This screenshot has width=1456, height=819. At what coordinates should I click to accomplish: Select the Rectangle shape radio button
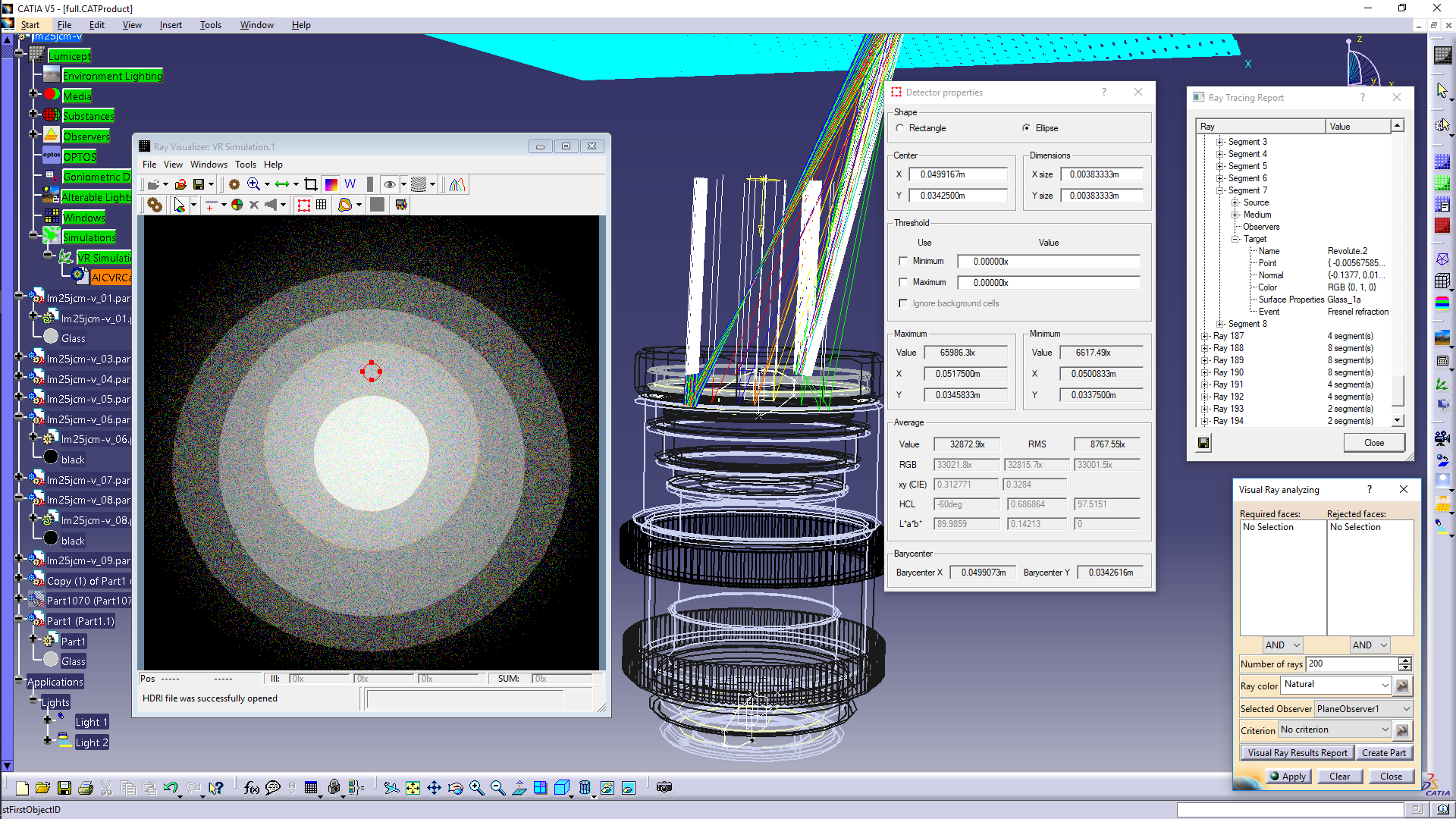pos(900,128)
